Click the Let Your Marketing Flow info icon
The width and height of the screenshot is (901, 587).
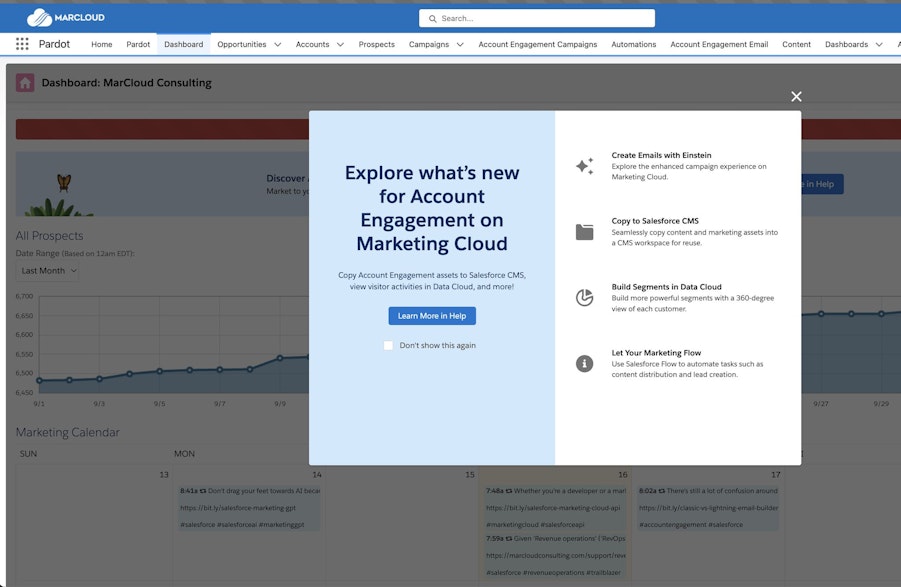pos(584,364)
